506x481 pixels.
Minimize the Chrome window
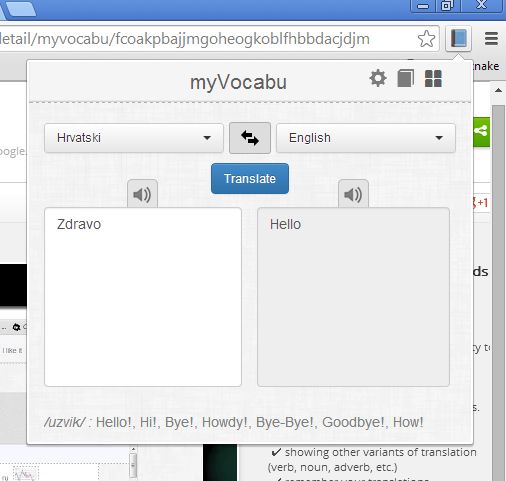423,6
